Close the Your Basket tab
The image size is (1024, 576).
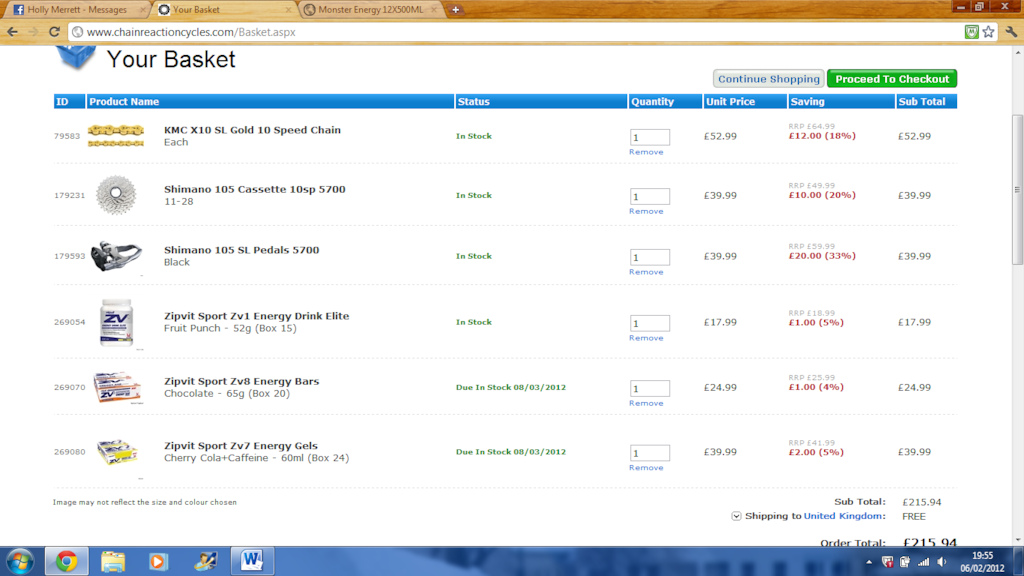[x=289, y=10]
